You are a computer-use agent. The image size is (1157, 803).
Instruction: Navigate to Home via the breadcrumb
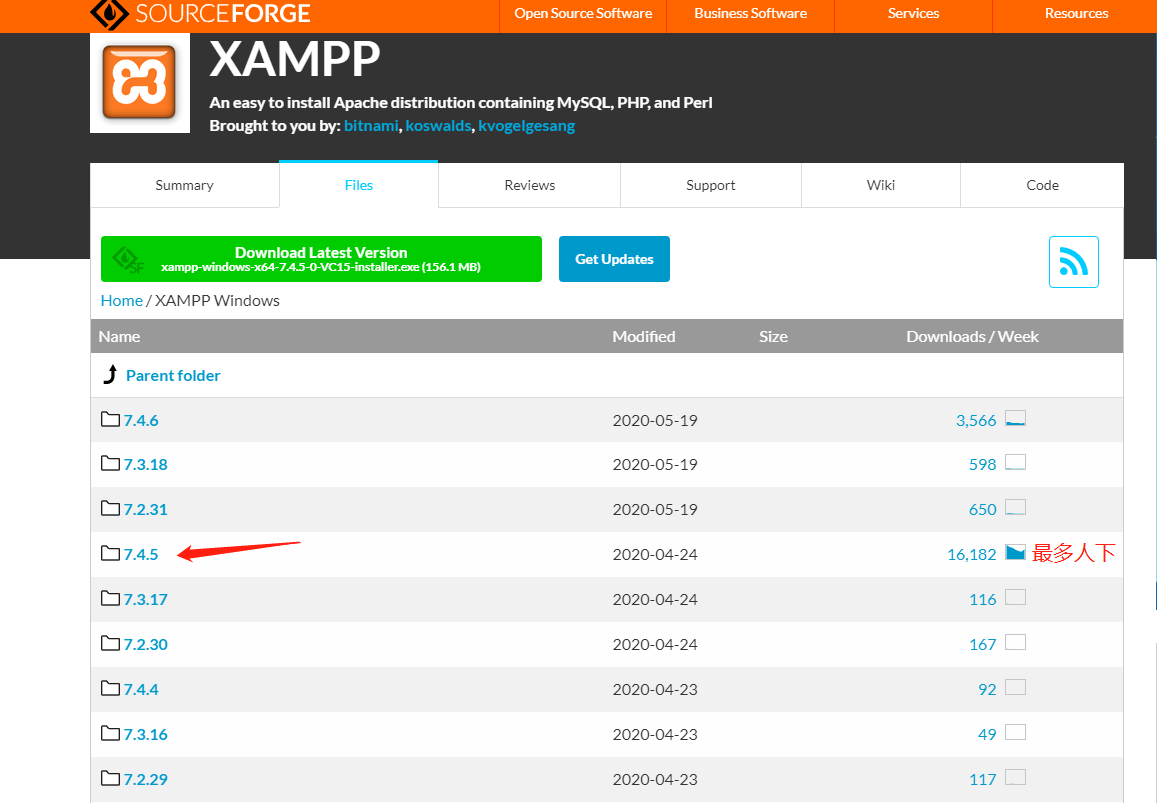click(121, 300)
